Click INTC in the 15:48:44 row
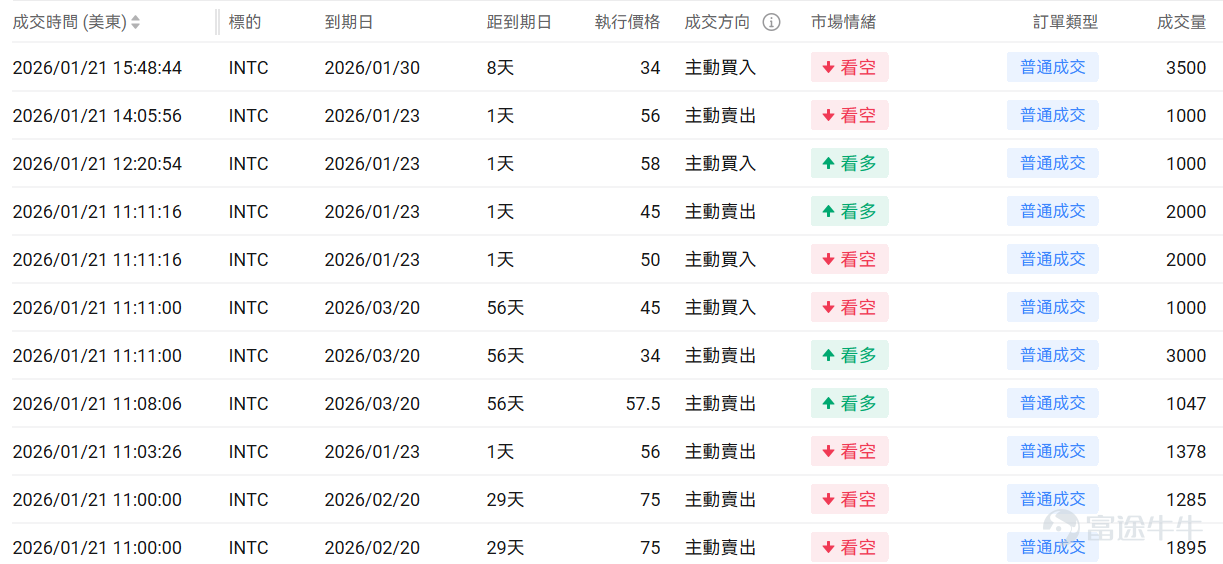This screenshot has height=564, width=1223. (x=249, y=68)
